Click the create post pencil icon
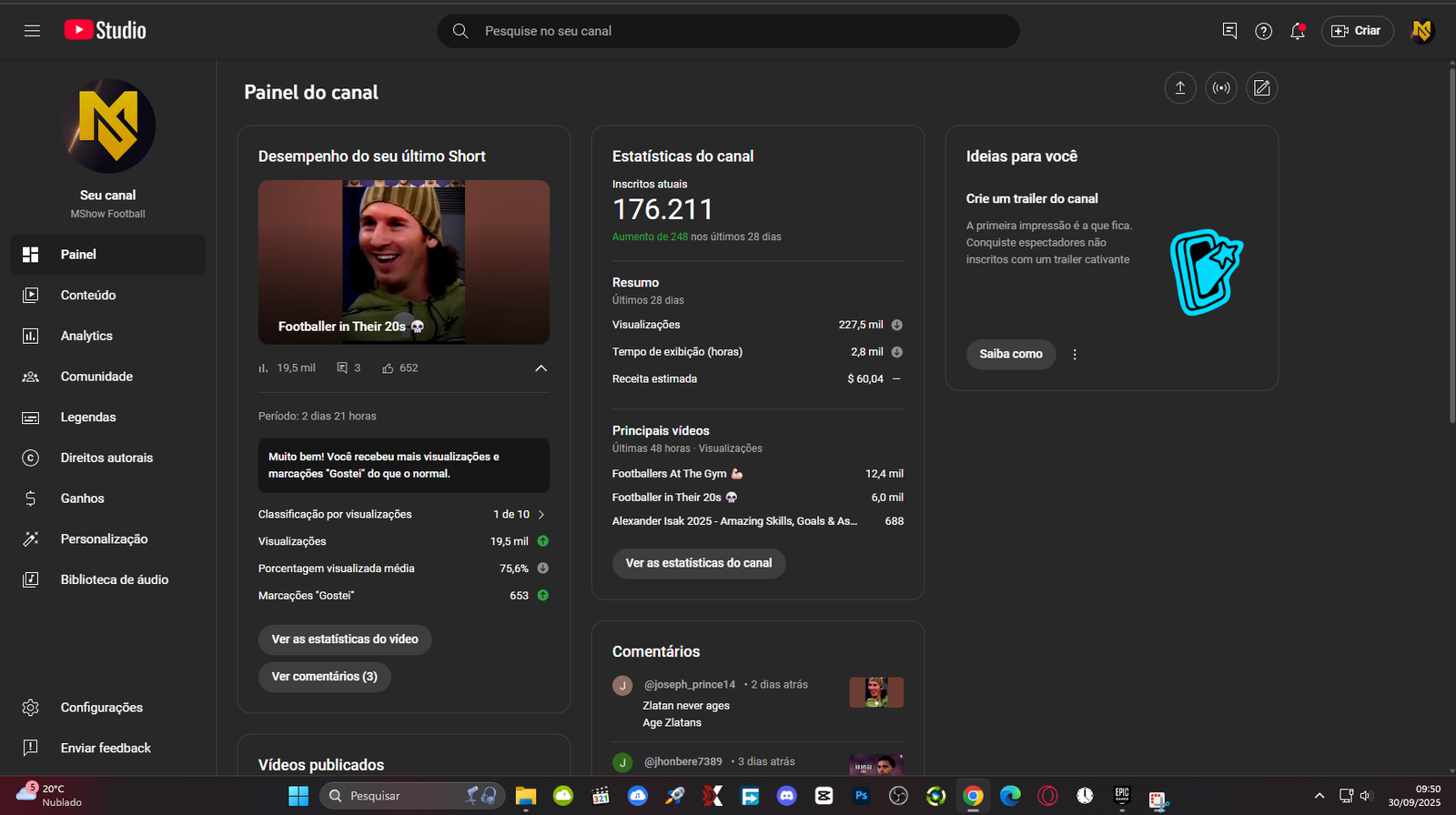This screenshot has height=815, width=1456. [1262, 88]
